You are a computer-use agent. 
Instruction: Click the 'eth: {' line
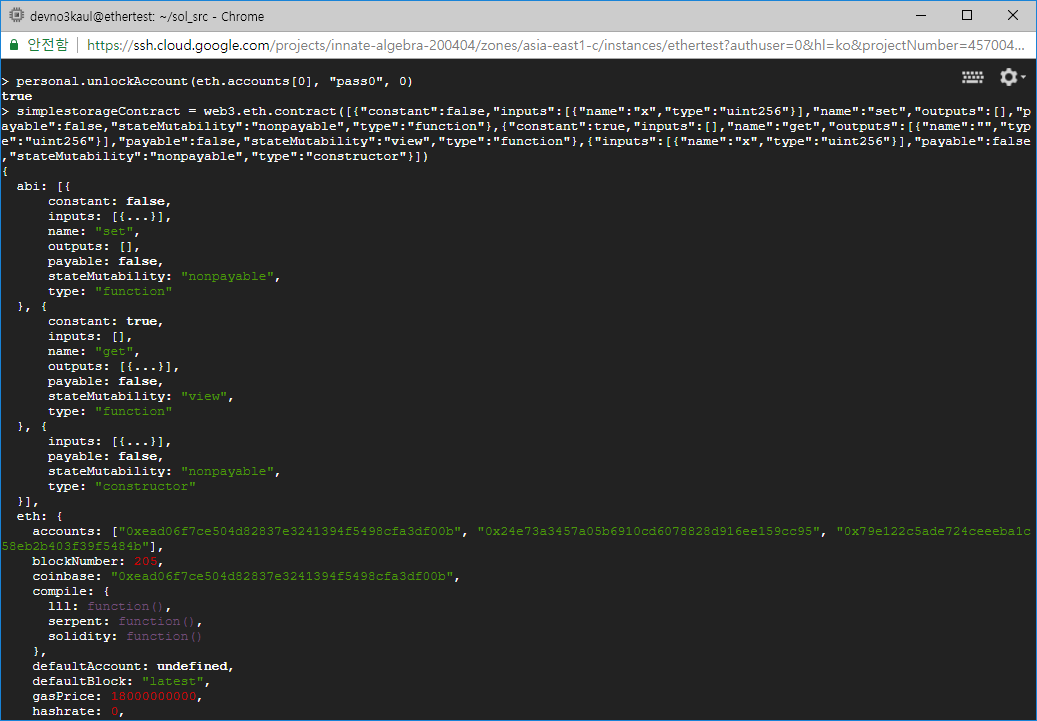(x=40, y=516)
